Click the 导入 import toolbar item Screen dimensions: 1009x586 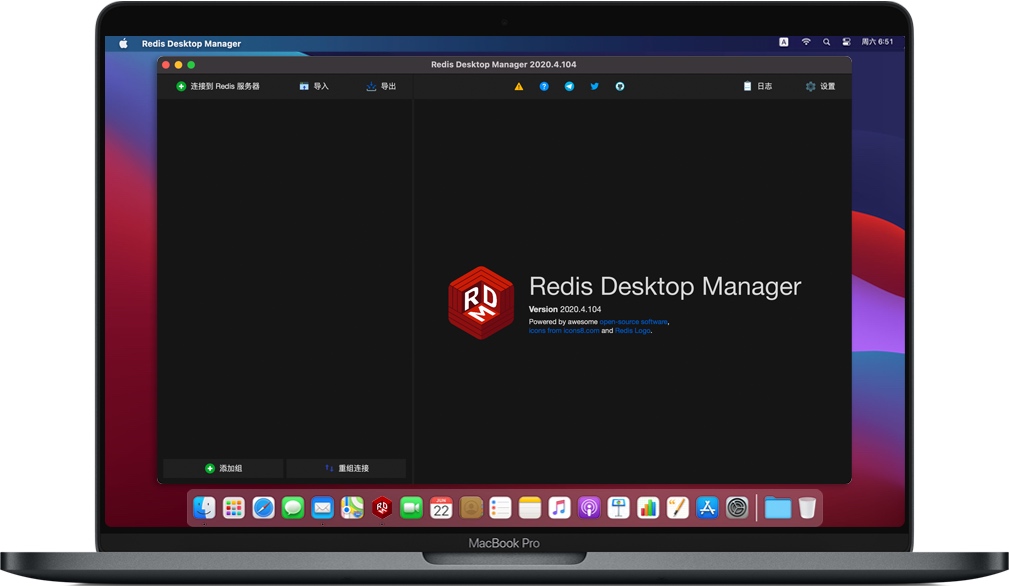pyautogui.click(x=313, y=86)
